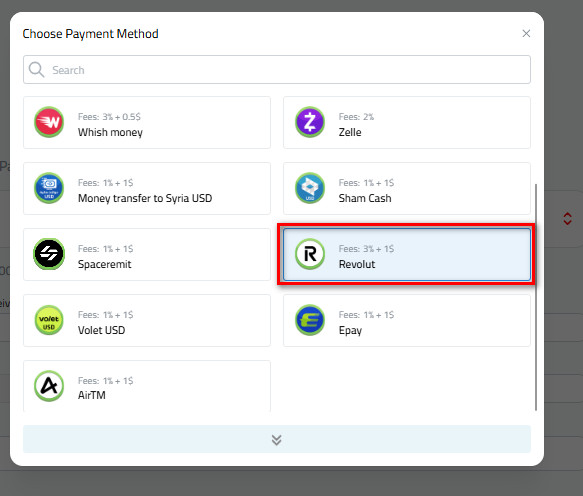
Task: Click the magnifying glass search icon
Action: click(36, 70)
